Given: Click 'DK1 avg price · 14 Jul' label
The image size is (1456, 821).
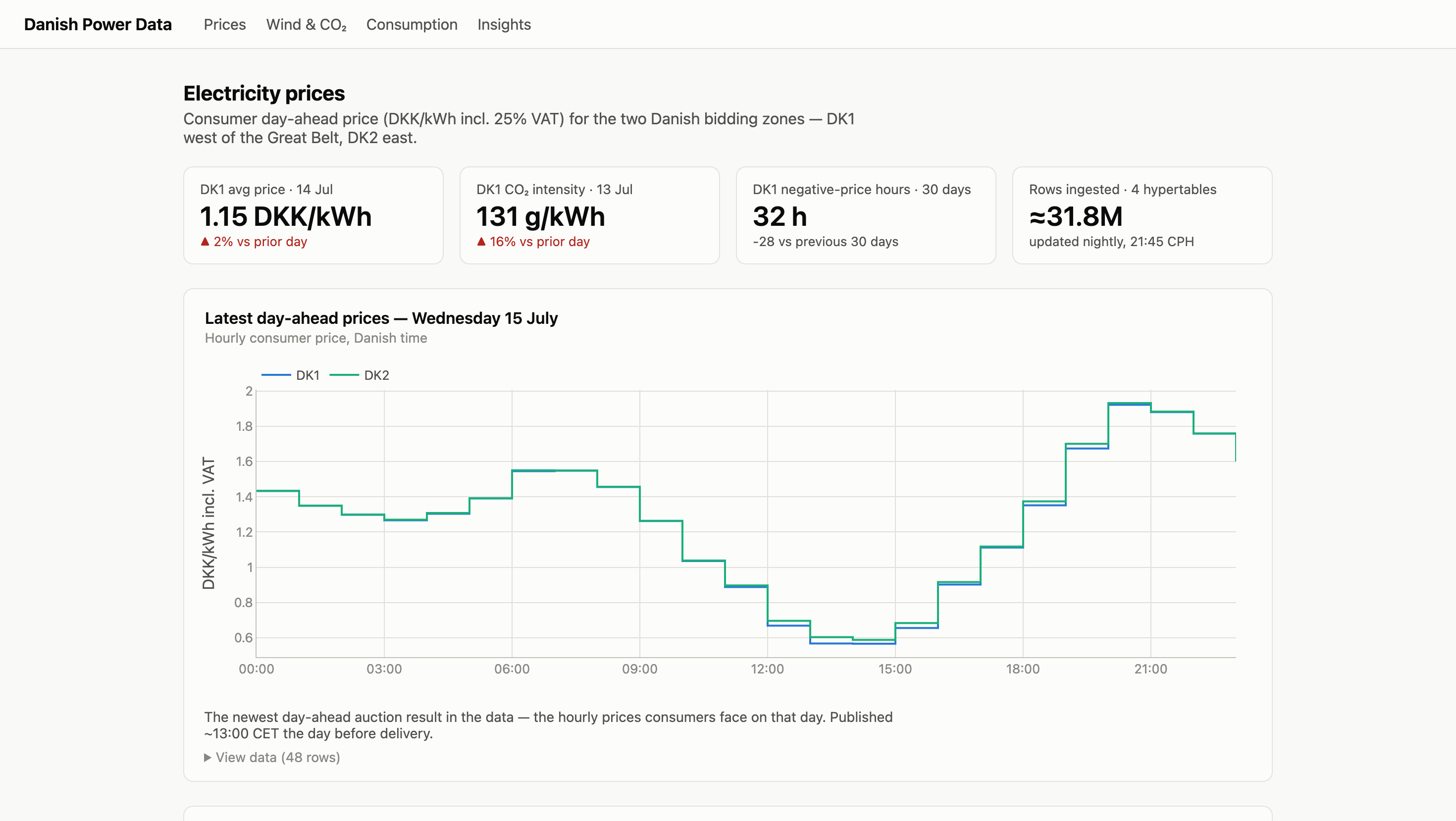Looking at the screenshot, I should coord(266,189).
